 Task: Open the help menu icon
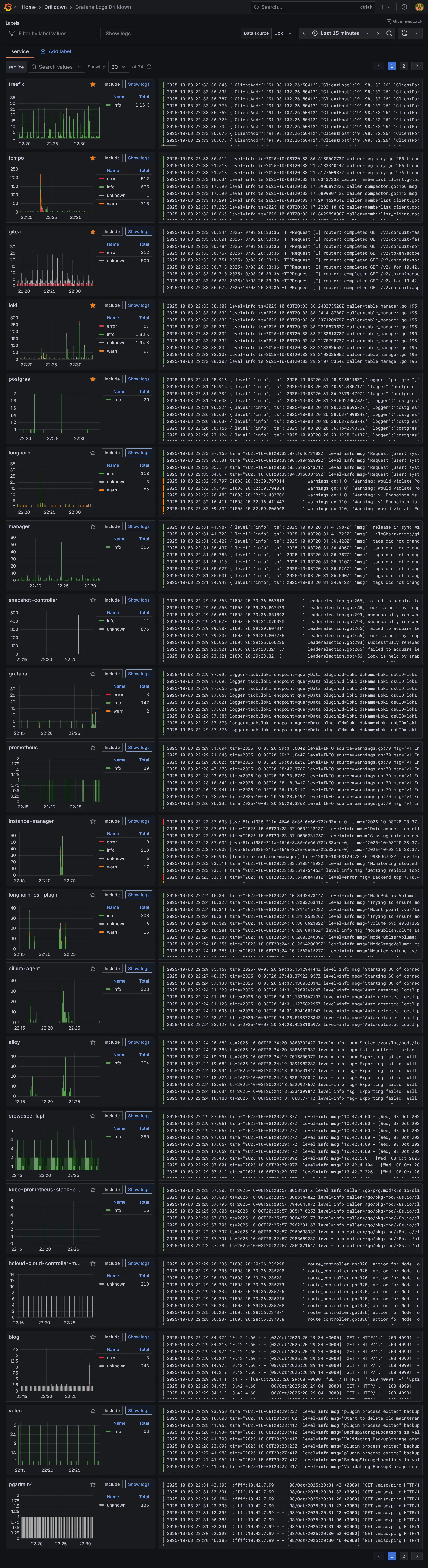(404, 7)
